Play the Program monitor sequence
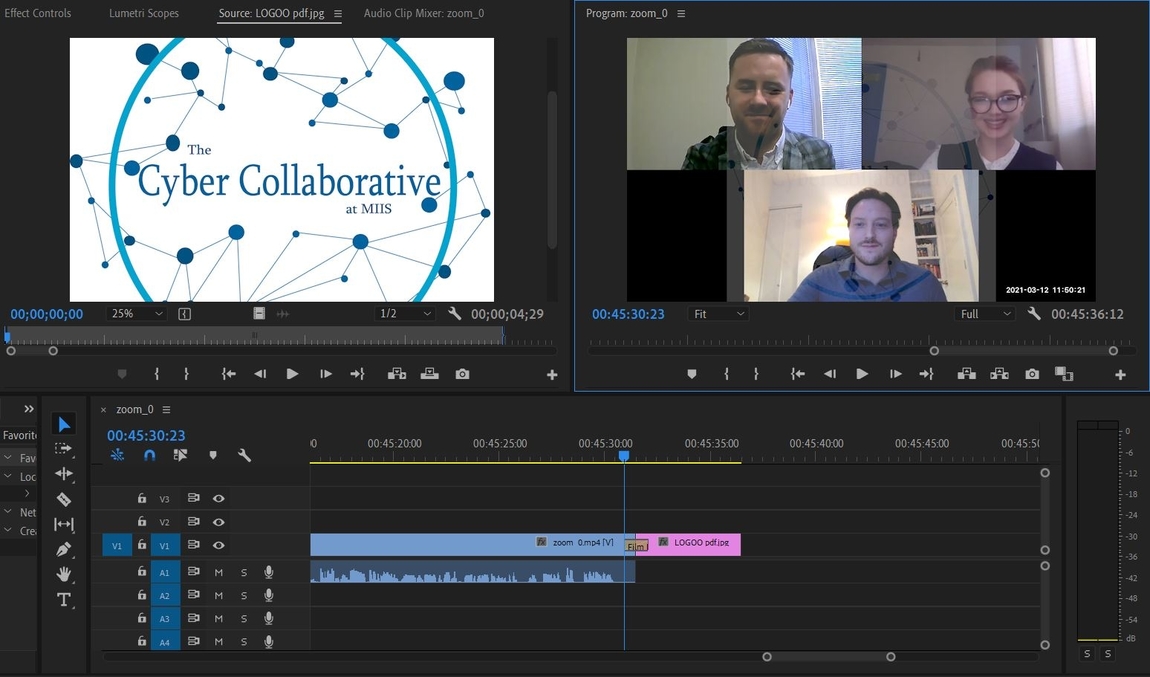 click(862, 374)
